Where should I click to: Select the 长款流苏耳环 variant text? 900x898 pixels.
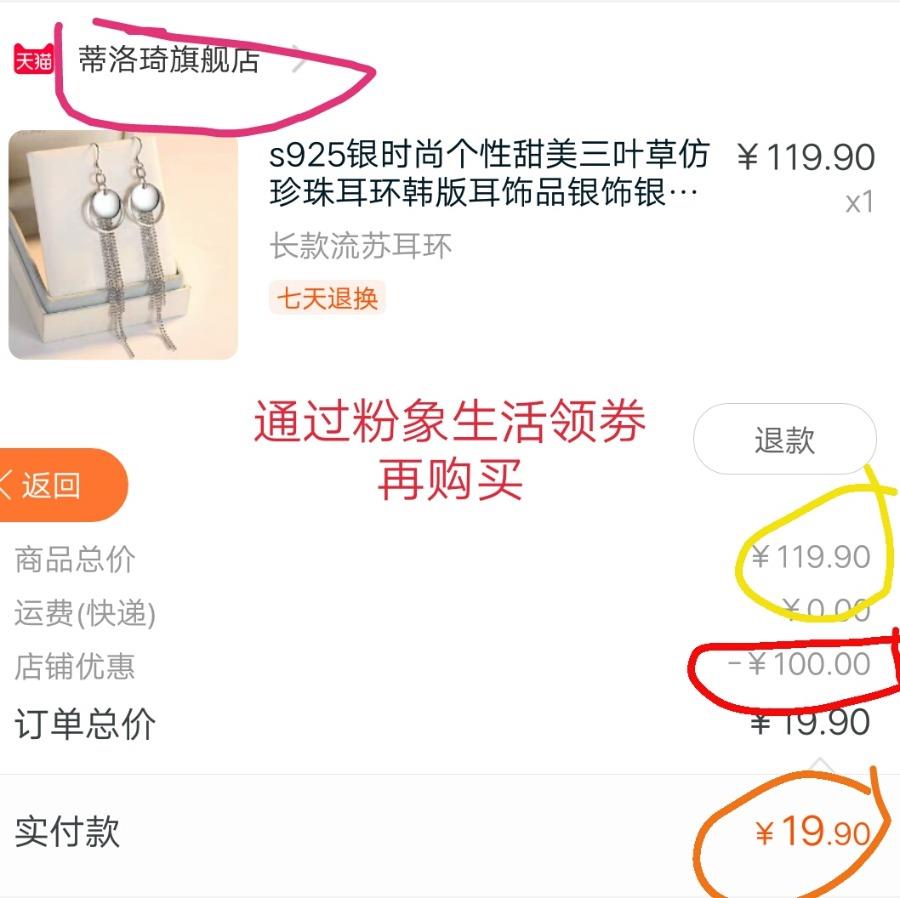click(x=361, y=246)
